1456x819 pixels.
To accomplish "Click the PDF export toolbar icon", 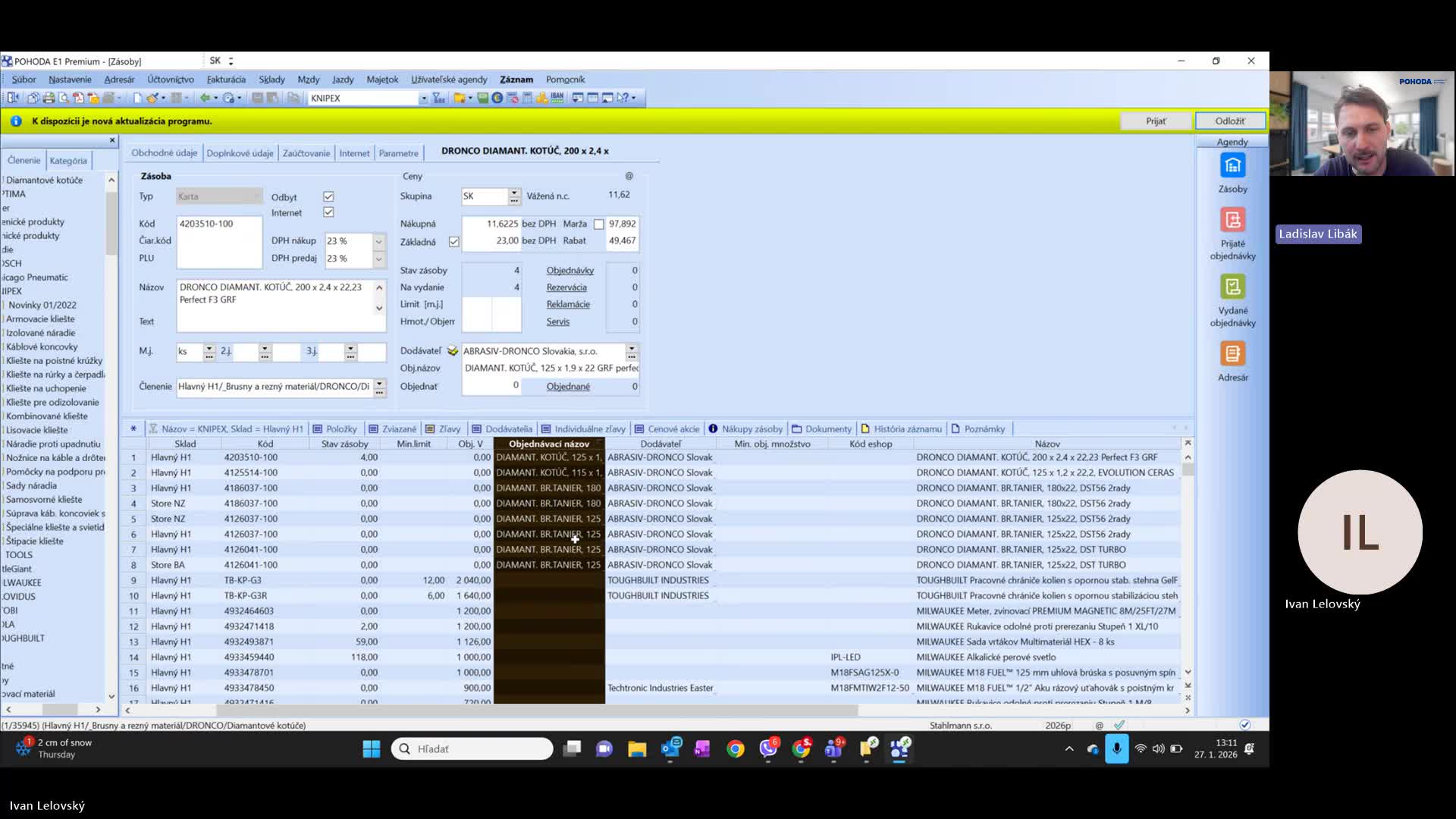I will (78, 98).
